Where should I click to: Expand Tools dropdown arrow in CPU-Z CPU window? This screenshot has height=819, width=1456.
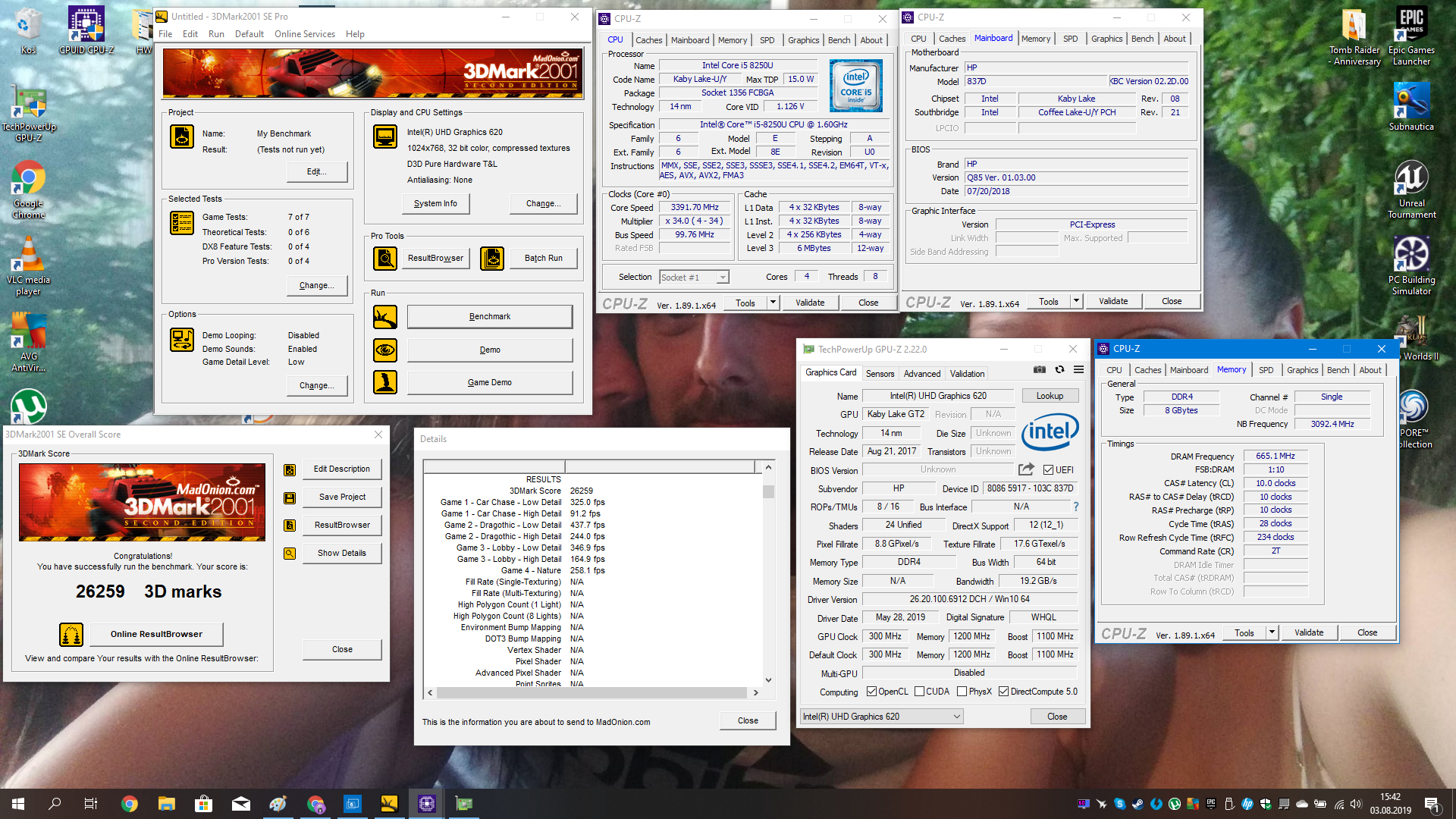773,303
